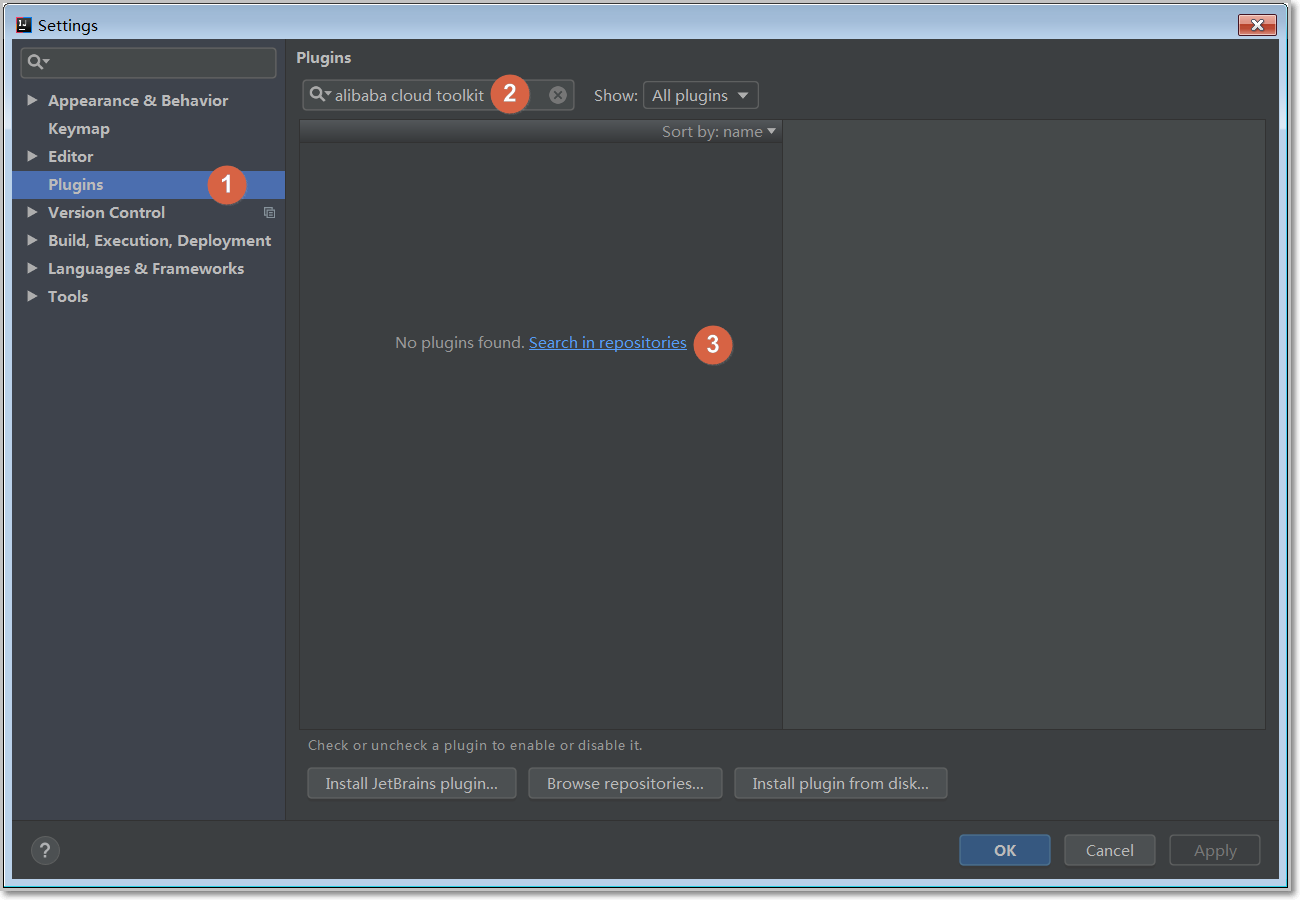Screen dimensions: 1300x900
Task: Close the Settings dialog window
Action: click(x=1256, y=25)
